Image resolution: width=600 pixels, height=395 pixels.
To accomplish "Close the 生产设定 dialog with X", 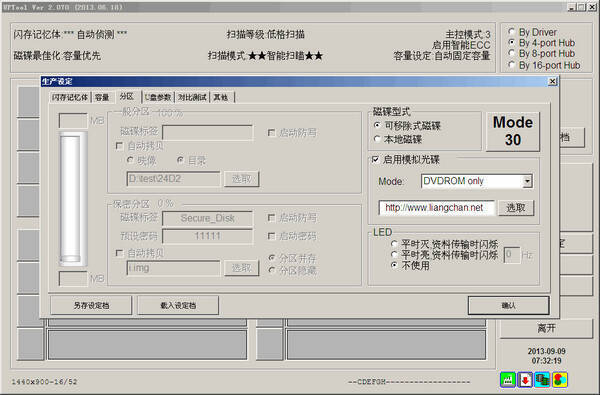I will [552, 82].
